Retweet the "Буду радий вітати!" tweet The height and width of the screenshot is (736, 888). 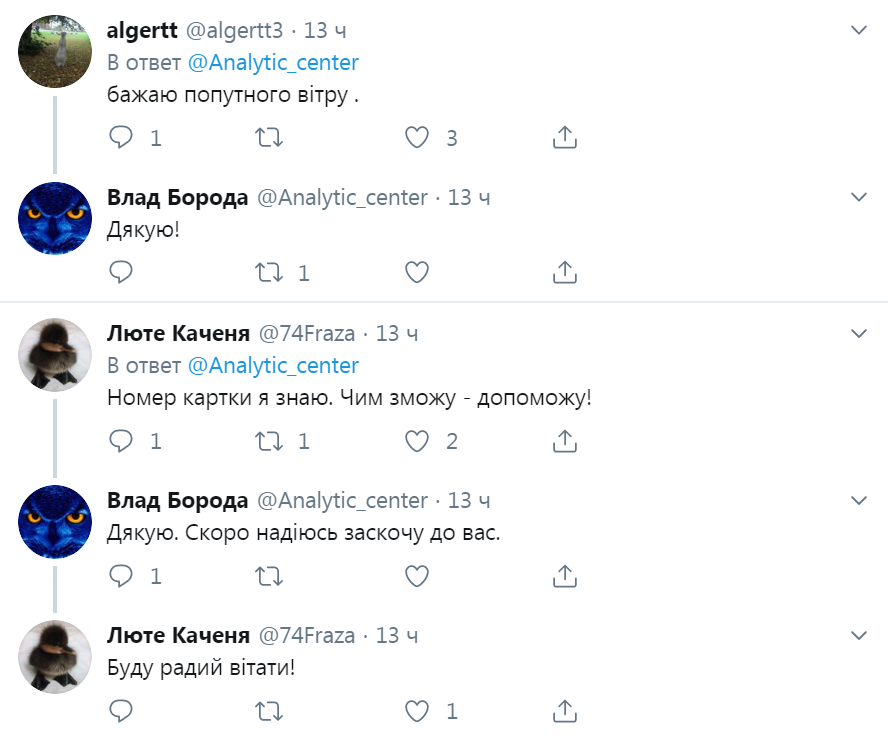[269, 712]
